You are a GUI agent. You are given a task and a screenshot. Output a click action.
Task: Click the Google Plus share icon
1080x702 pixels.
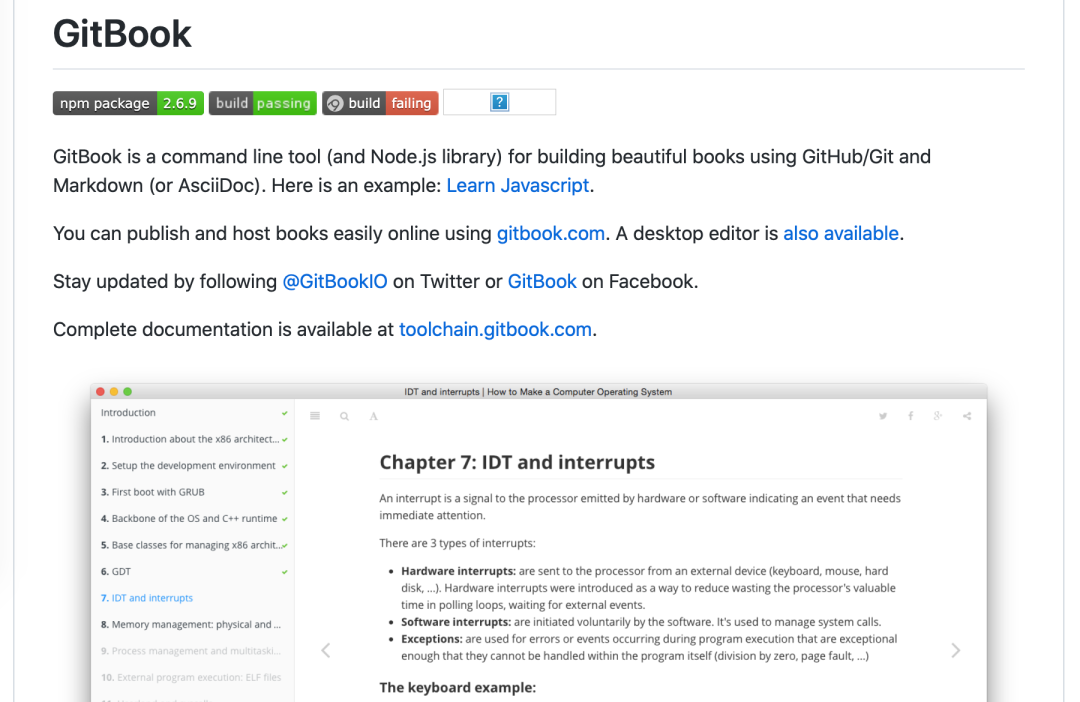coord(938,415)
